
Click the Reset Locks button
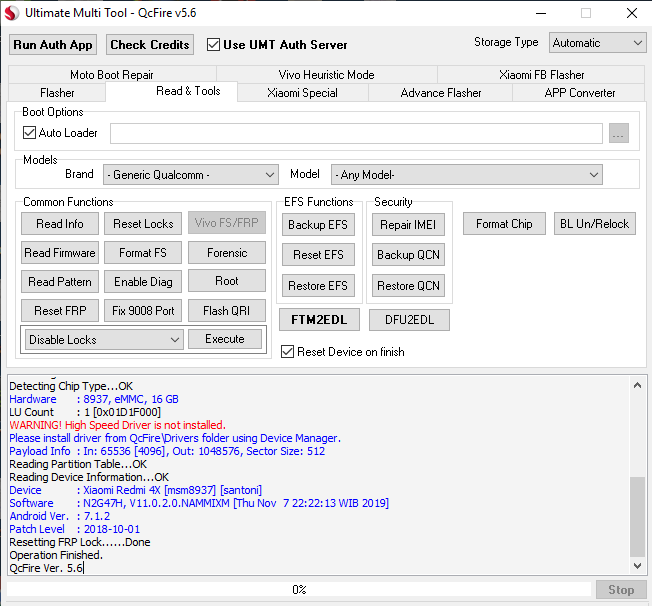pyautogui.click(x=143, y=223)
